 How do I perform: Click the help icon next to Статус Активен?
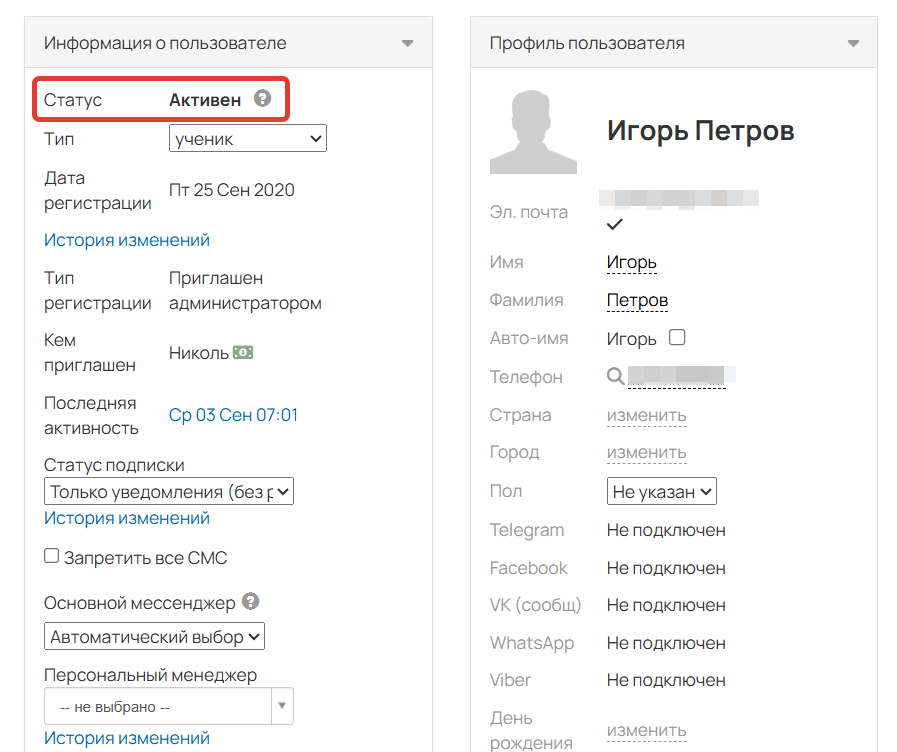point(262,98)
